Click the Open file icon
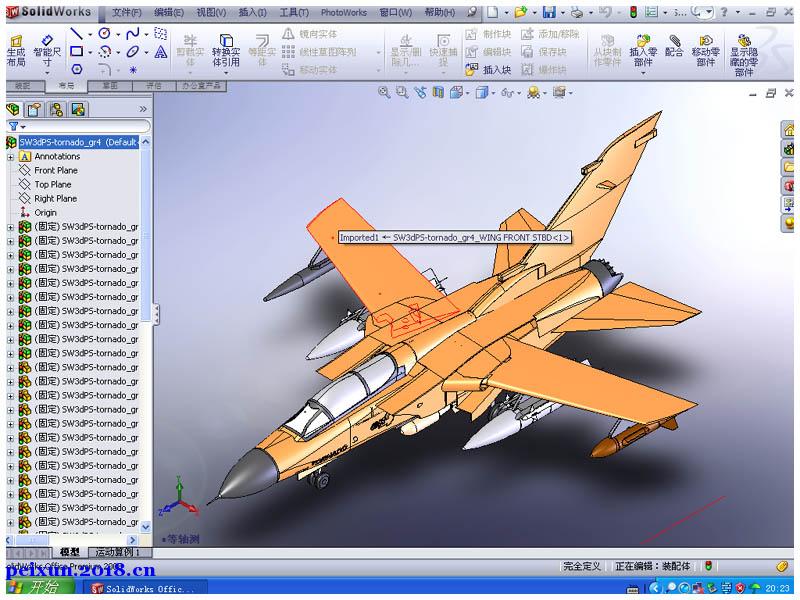 pyautogui.click(x=520, y=12)
